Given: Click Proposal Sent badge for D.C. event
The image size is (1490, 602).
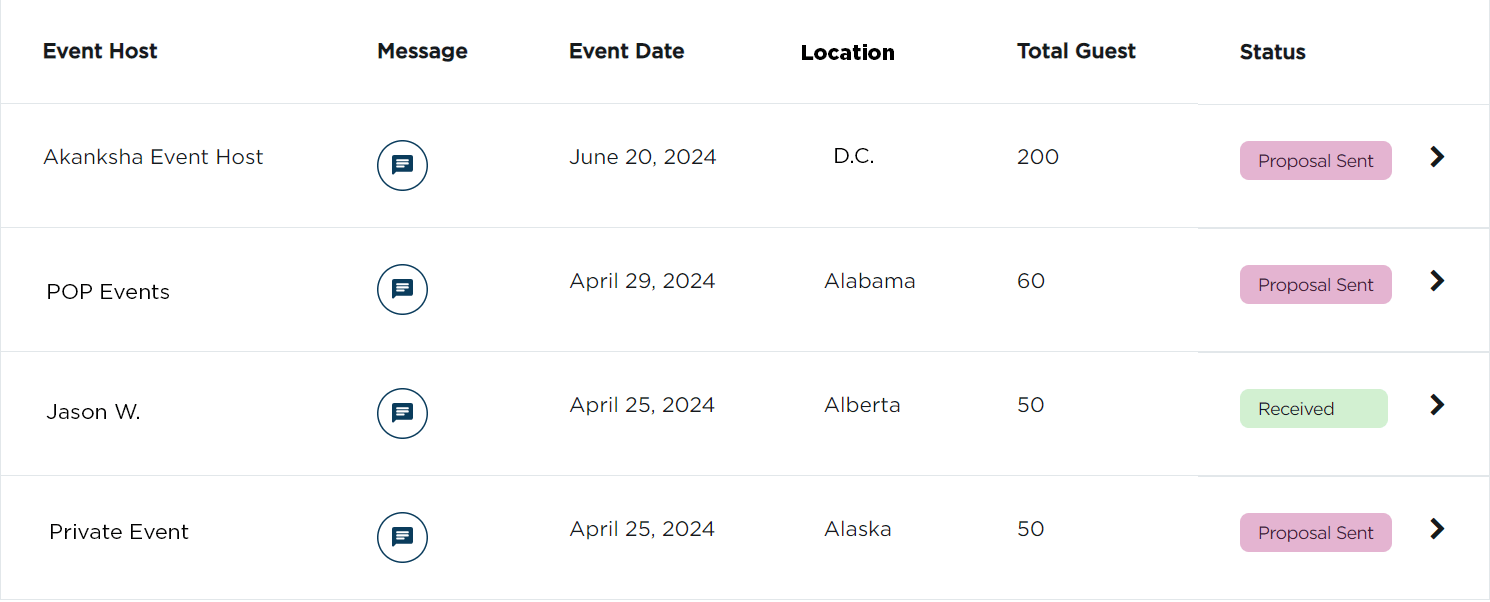Looking at the screenshot, I should (x=1316, y=161).
